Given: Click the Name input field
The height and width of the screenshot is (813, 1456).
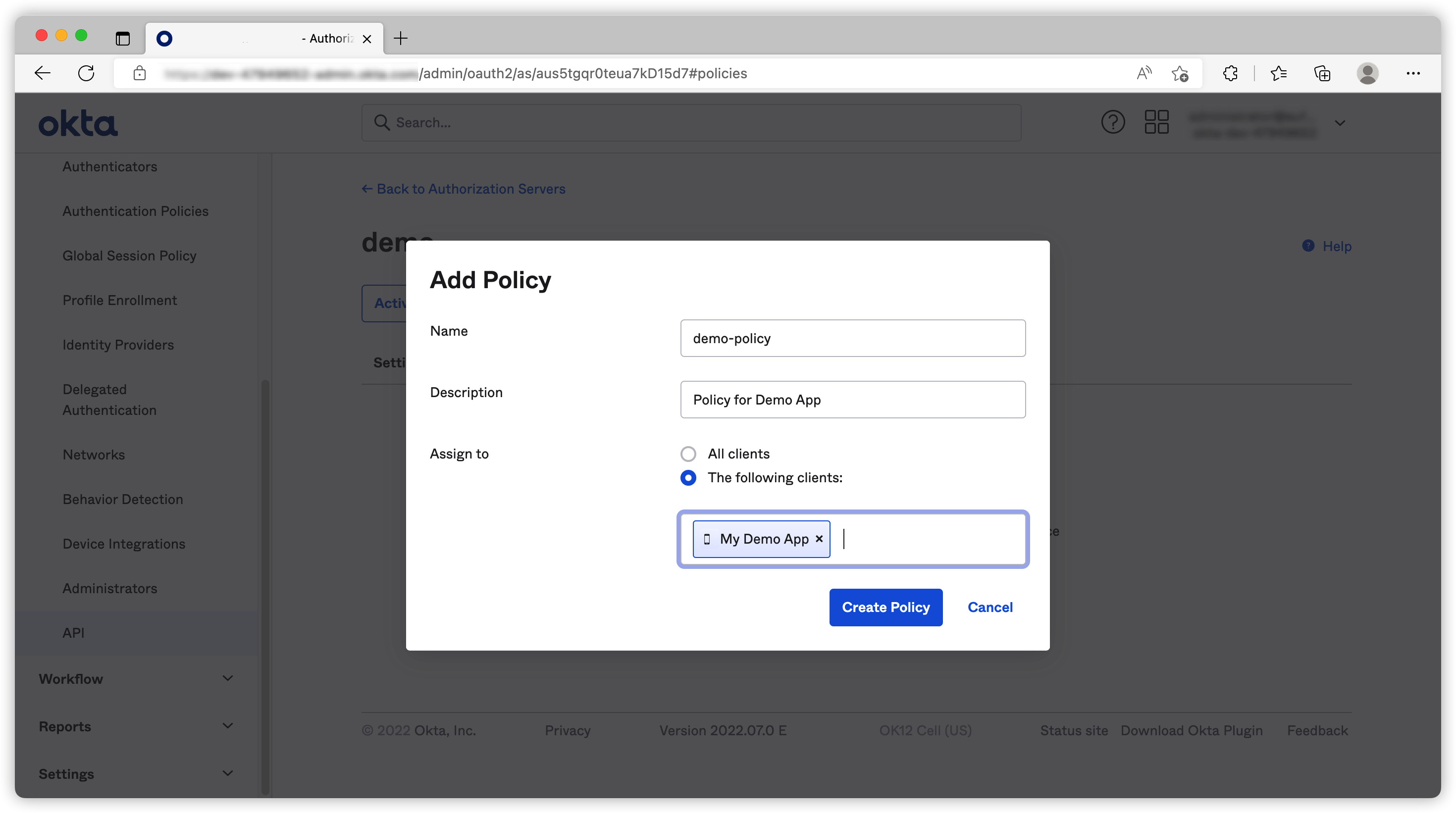Looking at the screenshot, I should (852, 339).
